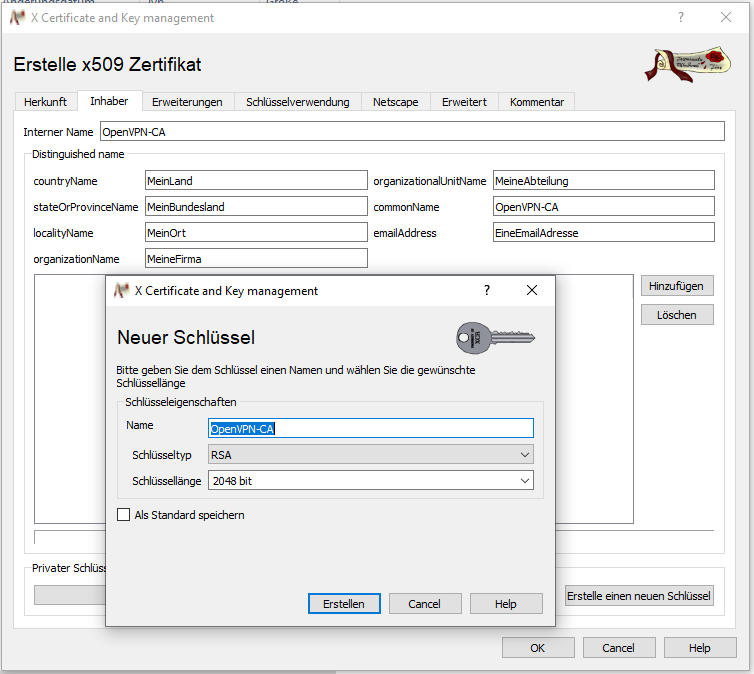Select the Schlüsselverwendung tab

[297, 102]
